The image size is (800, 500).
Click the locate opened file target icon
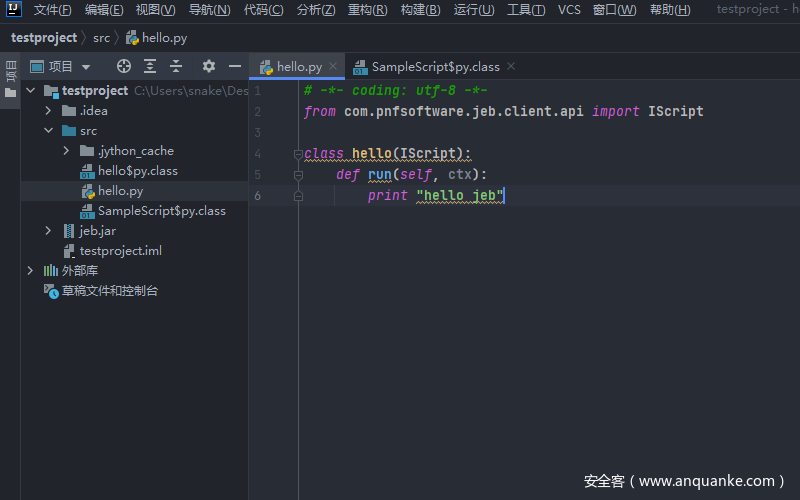124,66
